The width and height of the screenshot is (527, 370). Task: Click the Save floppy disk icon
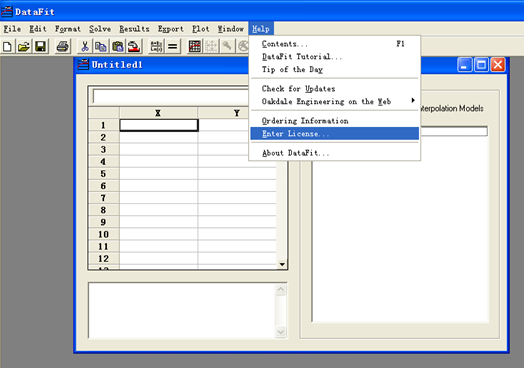40,47
